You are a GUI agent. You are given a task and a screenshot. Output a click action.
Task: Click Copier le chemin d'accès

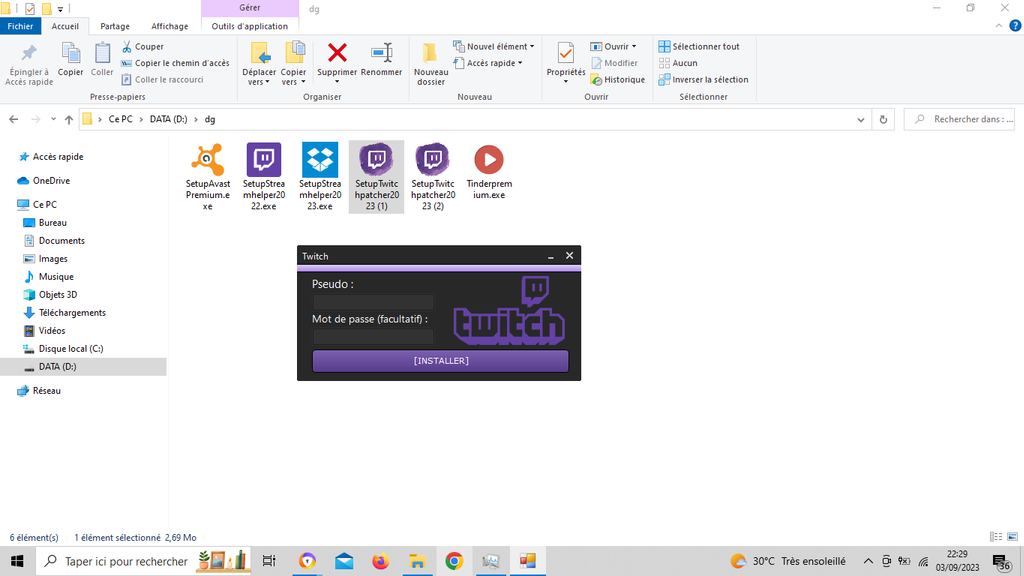175,63
